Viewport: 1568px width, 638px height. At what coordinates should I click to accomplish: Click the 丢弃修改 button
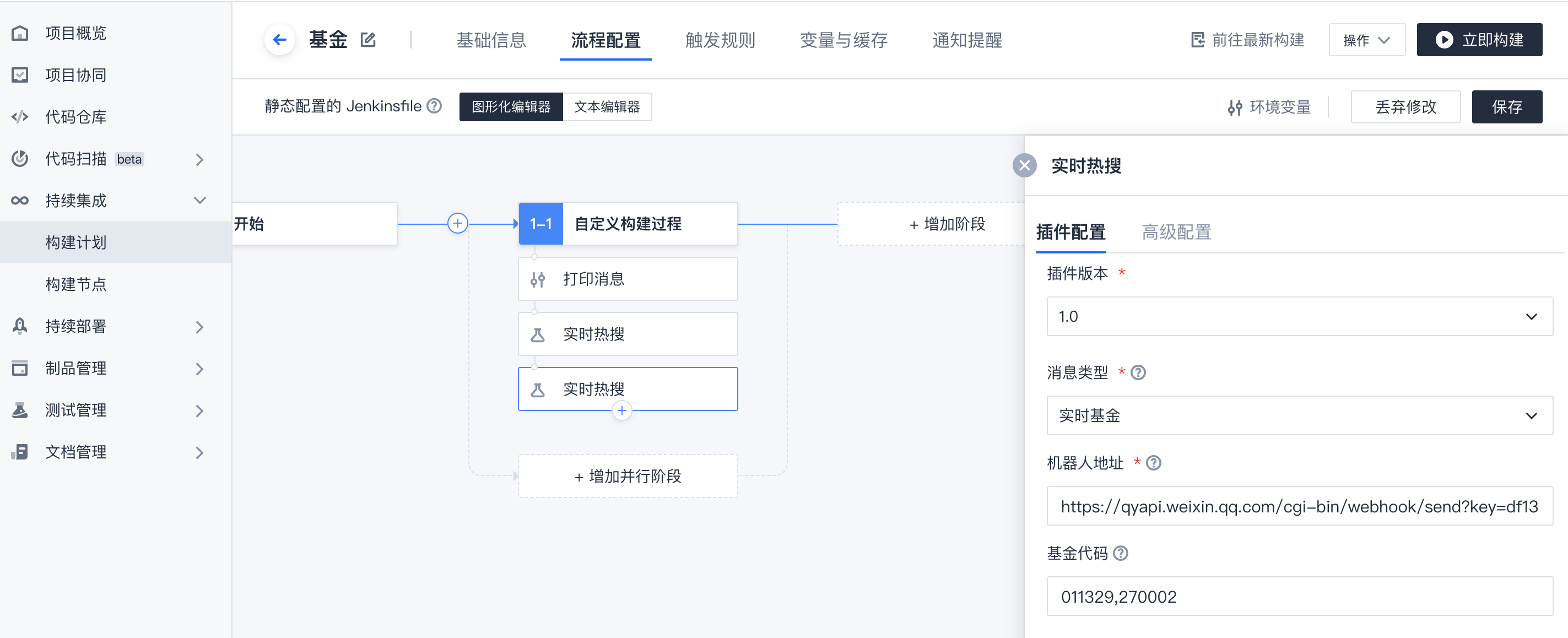click(1405, 107)
